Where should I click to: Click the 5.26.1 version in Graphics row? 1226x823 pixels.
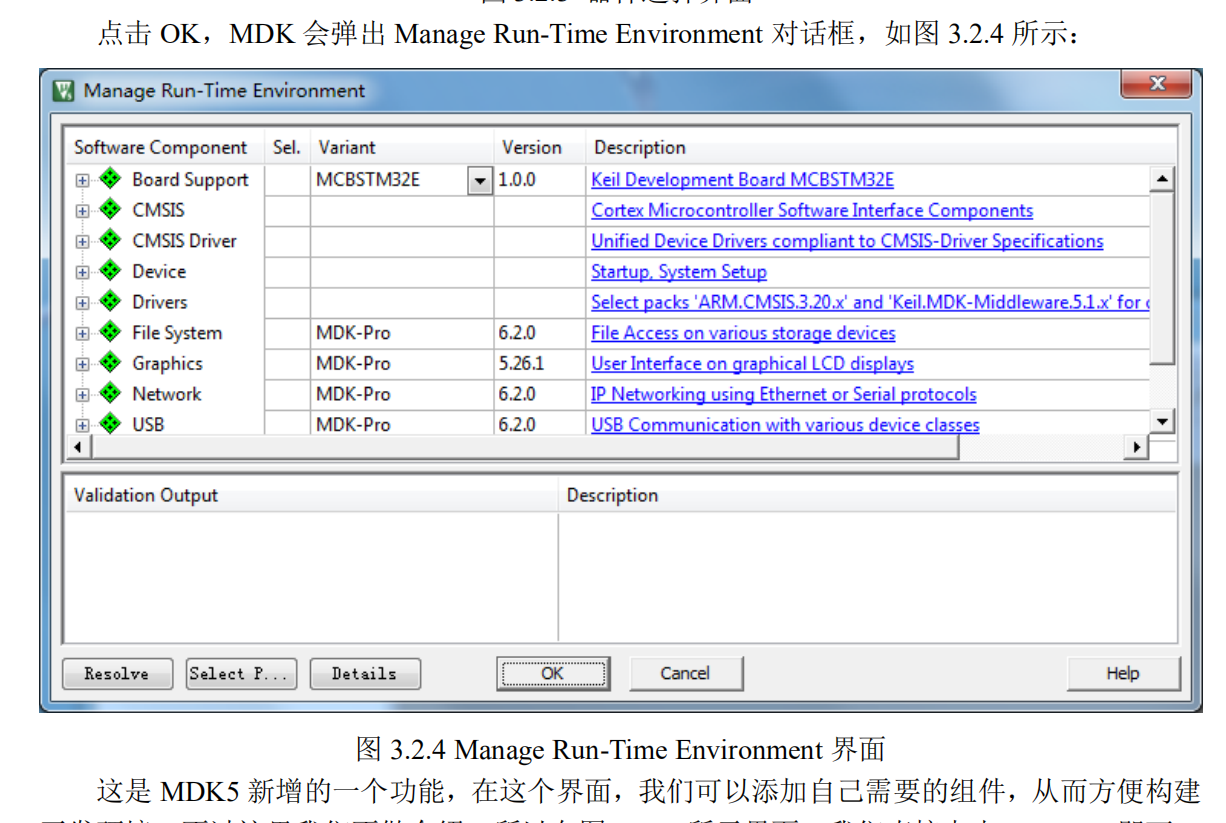[521, 364]
